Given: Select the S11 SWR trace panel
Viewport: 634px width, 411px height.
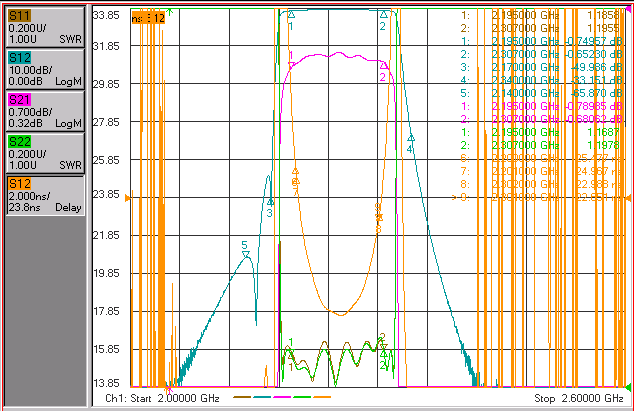Looking at the screenshot, I should [x=45, y=28].
